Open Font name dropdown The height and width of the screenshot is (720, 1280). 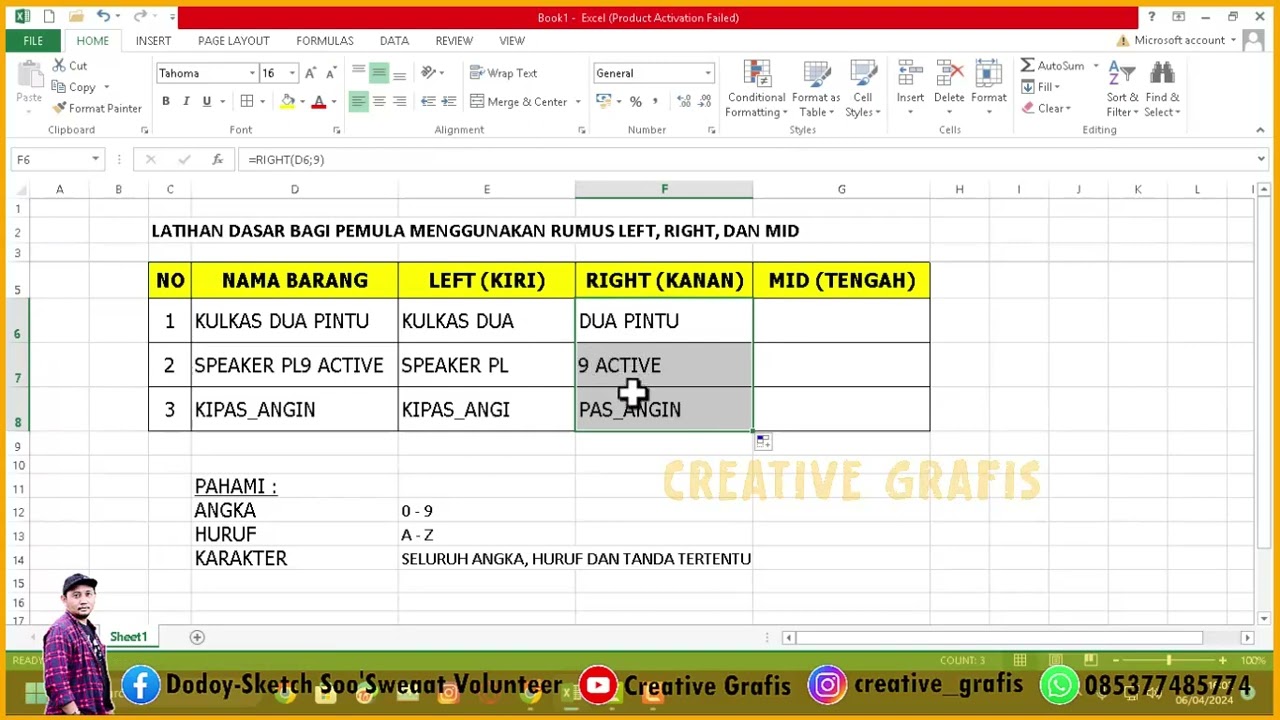pos(252,73)
